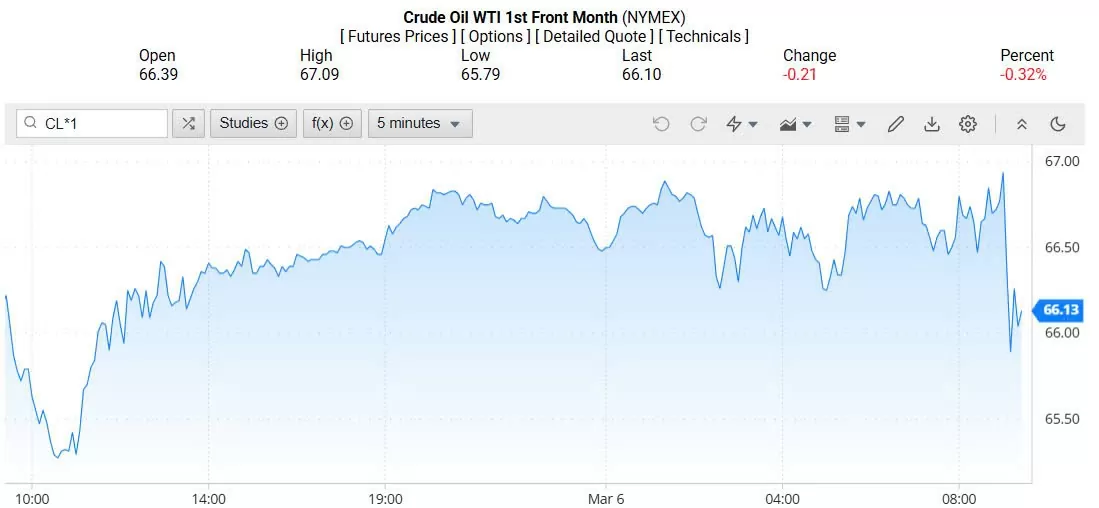Viewport: 1099px width, 508px height.
Task: Open the lightning events dropdown
Action: [742, 124]
